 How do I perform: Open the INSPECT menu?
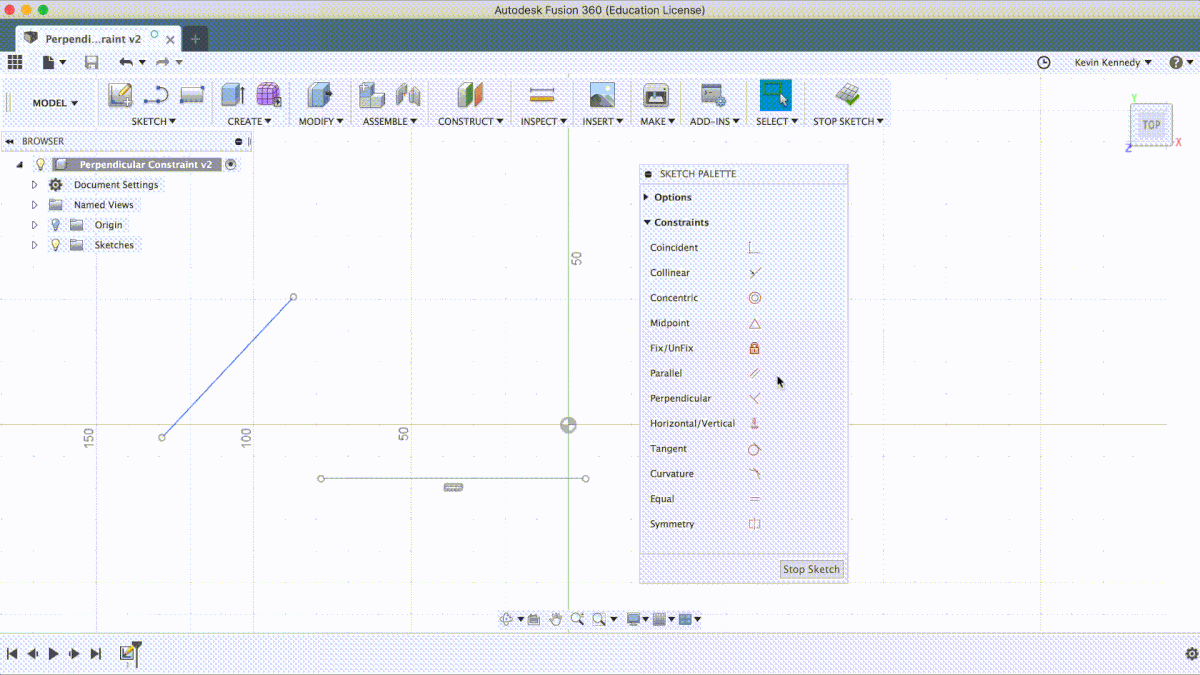click(544, 122)
